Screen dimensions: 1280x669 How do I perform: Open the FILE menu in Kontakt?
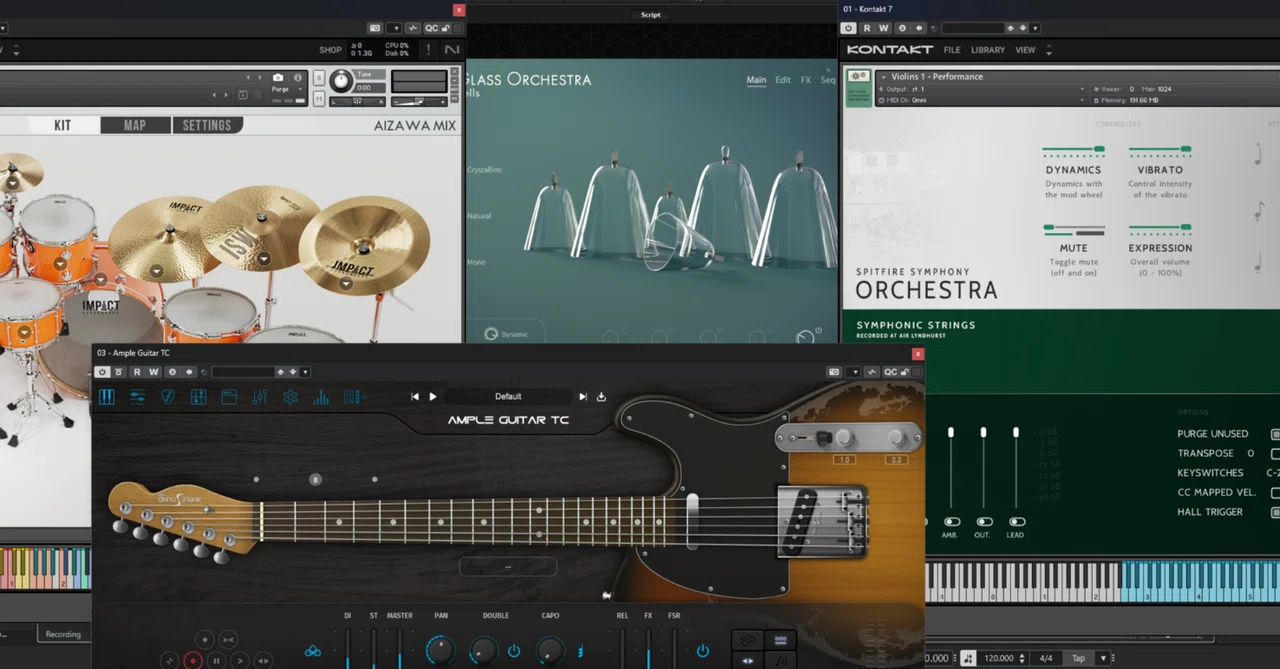pyautogui.click(x=952, y=50)
